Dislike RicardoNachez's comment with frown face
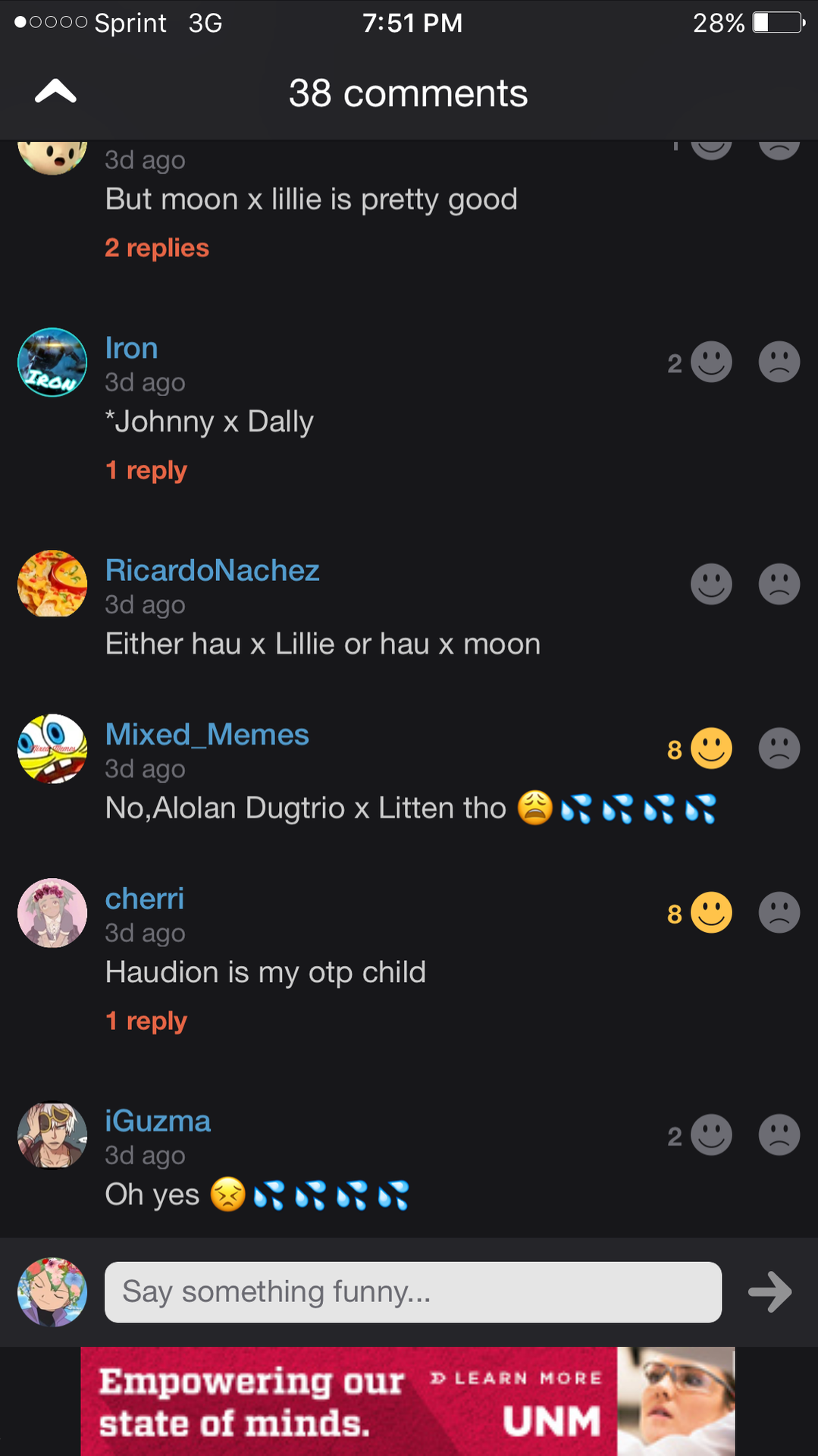This screenshot has width=818, height=1456. pos(779,584)
